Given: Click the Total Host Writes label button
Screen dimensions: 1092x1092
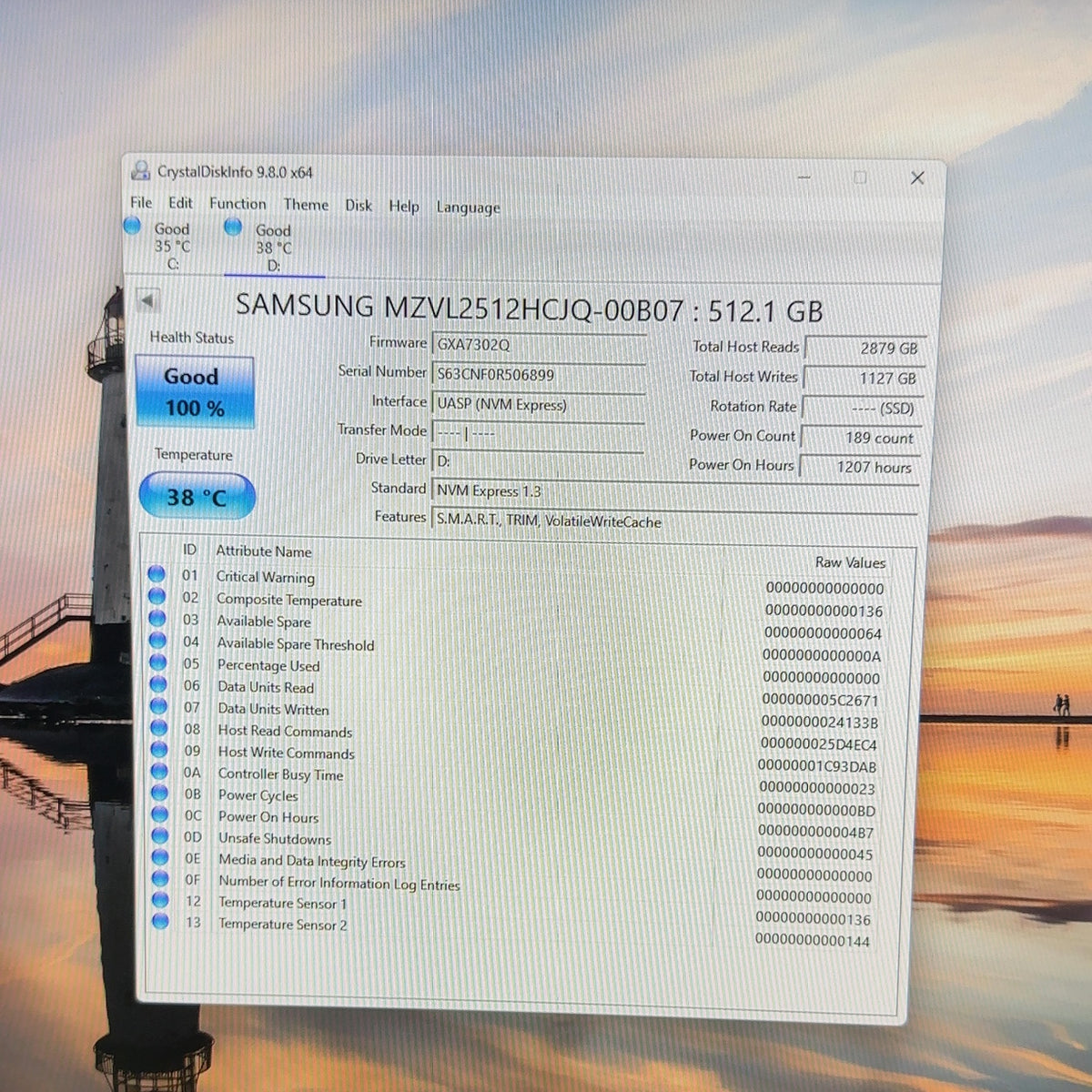Looking at the screenshot, I should pos(743,376).
